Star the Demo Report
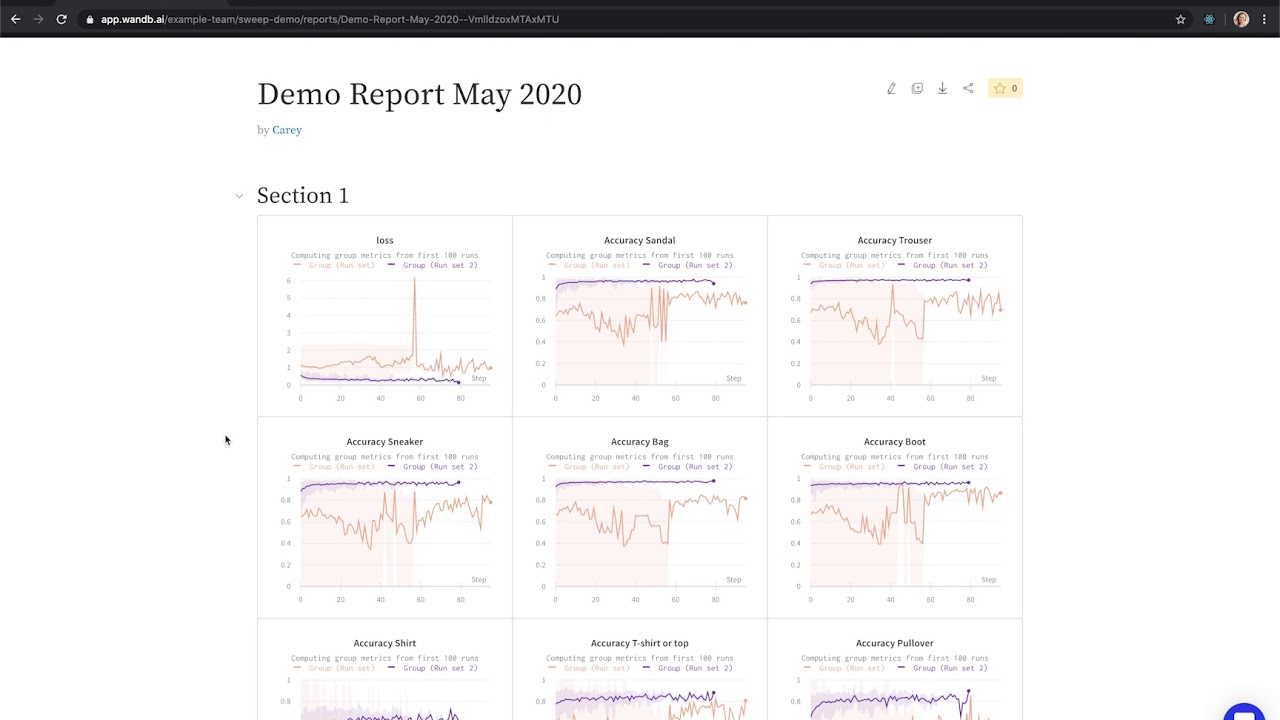The height and width of the screenshot is (720, 1280). point(1005,89)
